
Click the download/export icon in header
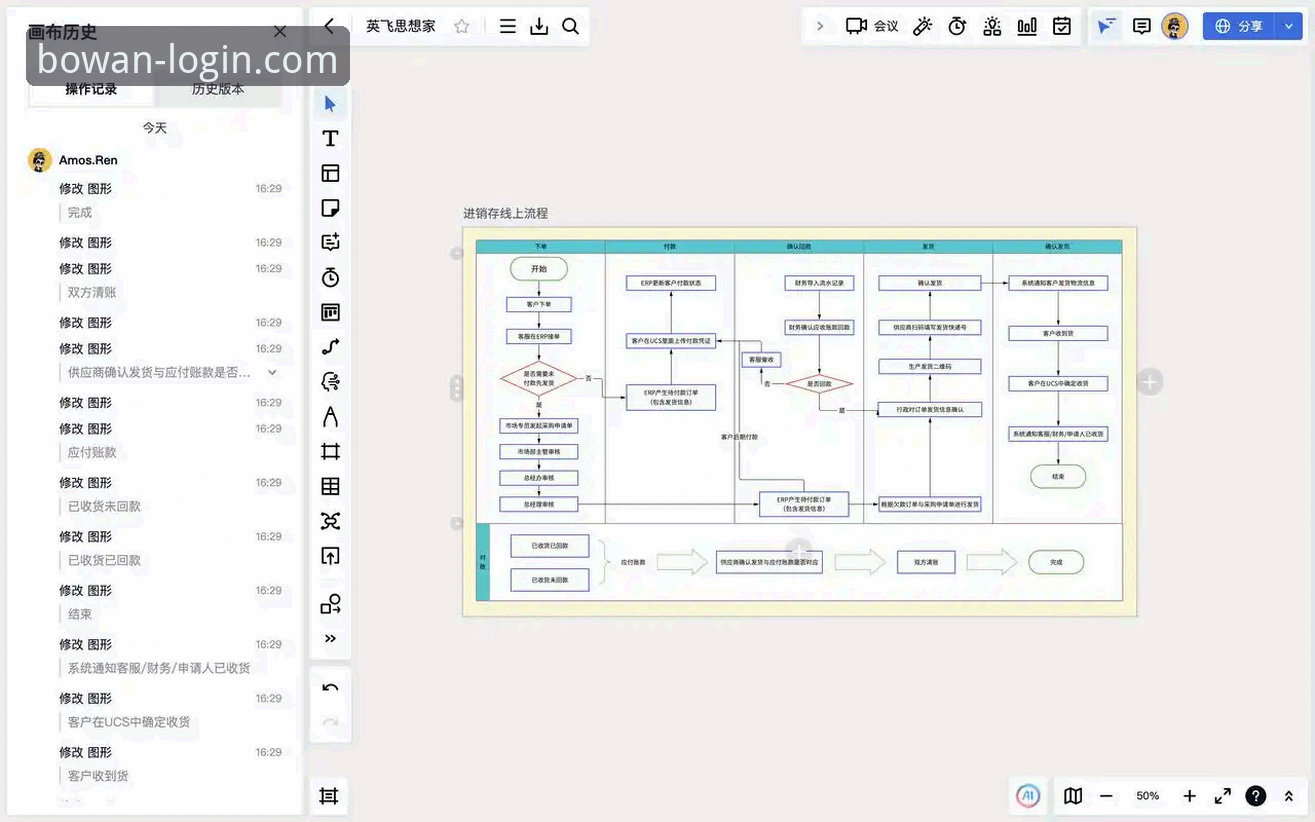click(x=539, y=26)
